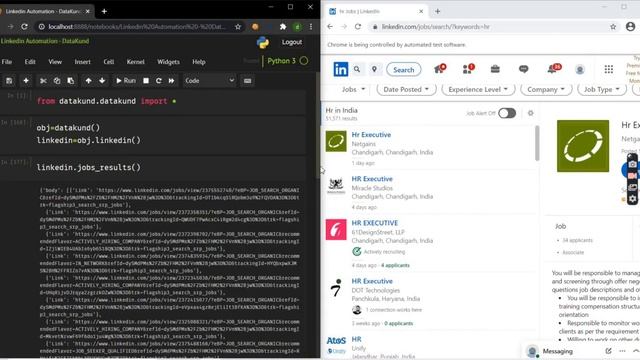Open the Widgets menu in Jupyter

pos(168,62)
